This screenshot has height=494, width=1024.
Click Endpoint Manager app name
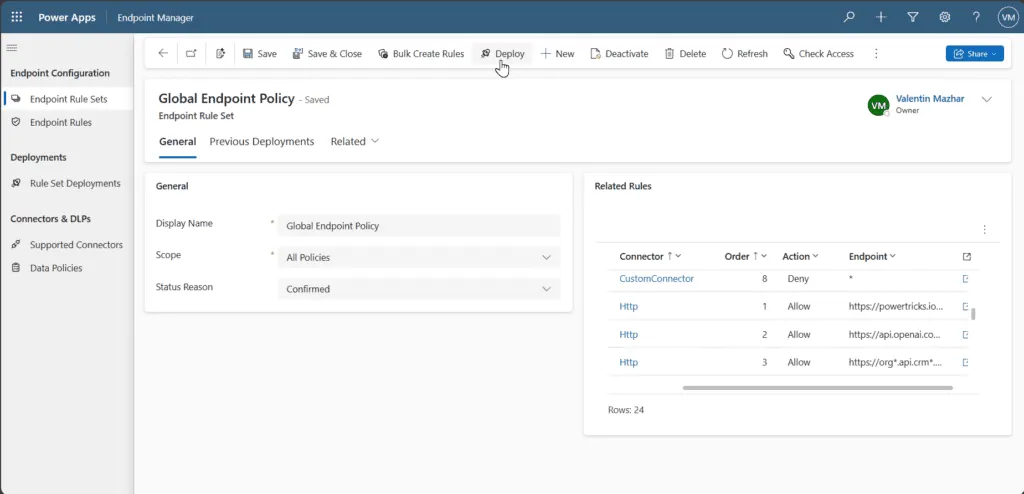[155, 18]
